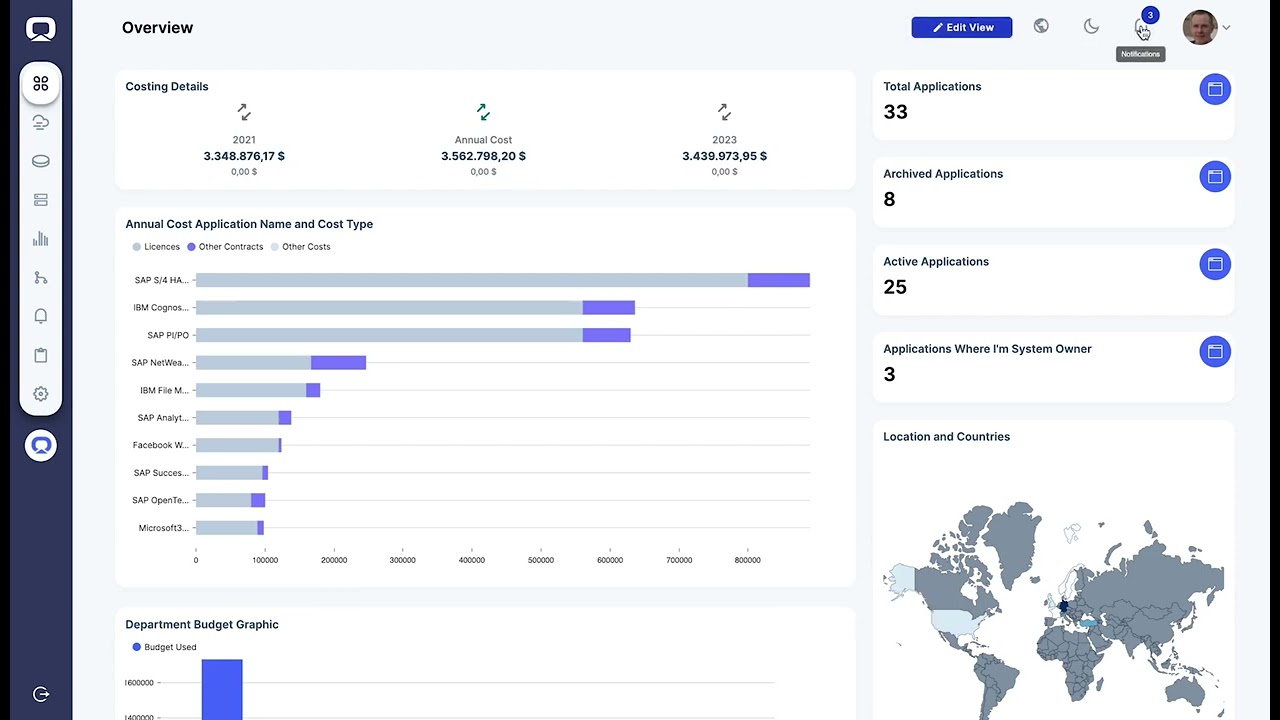
Task: Open settings gear in sidebar
Action: point(41,394)
